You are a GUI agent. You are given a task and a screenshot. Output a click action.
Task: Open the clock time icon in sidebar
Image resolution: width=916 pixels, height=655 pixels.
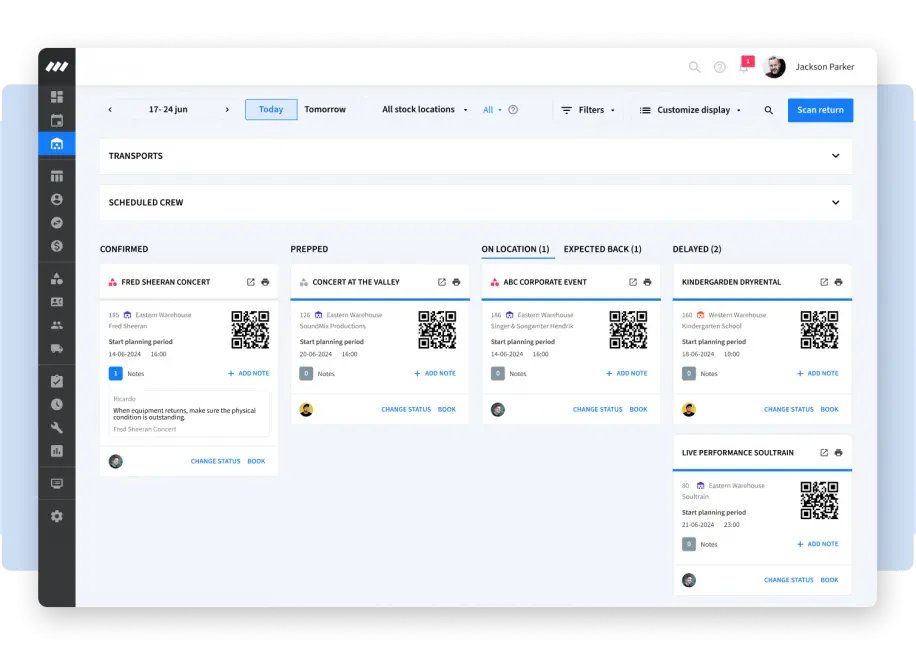click(x=57, y=404)
